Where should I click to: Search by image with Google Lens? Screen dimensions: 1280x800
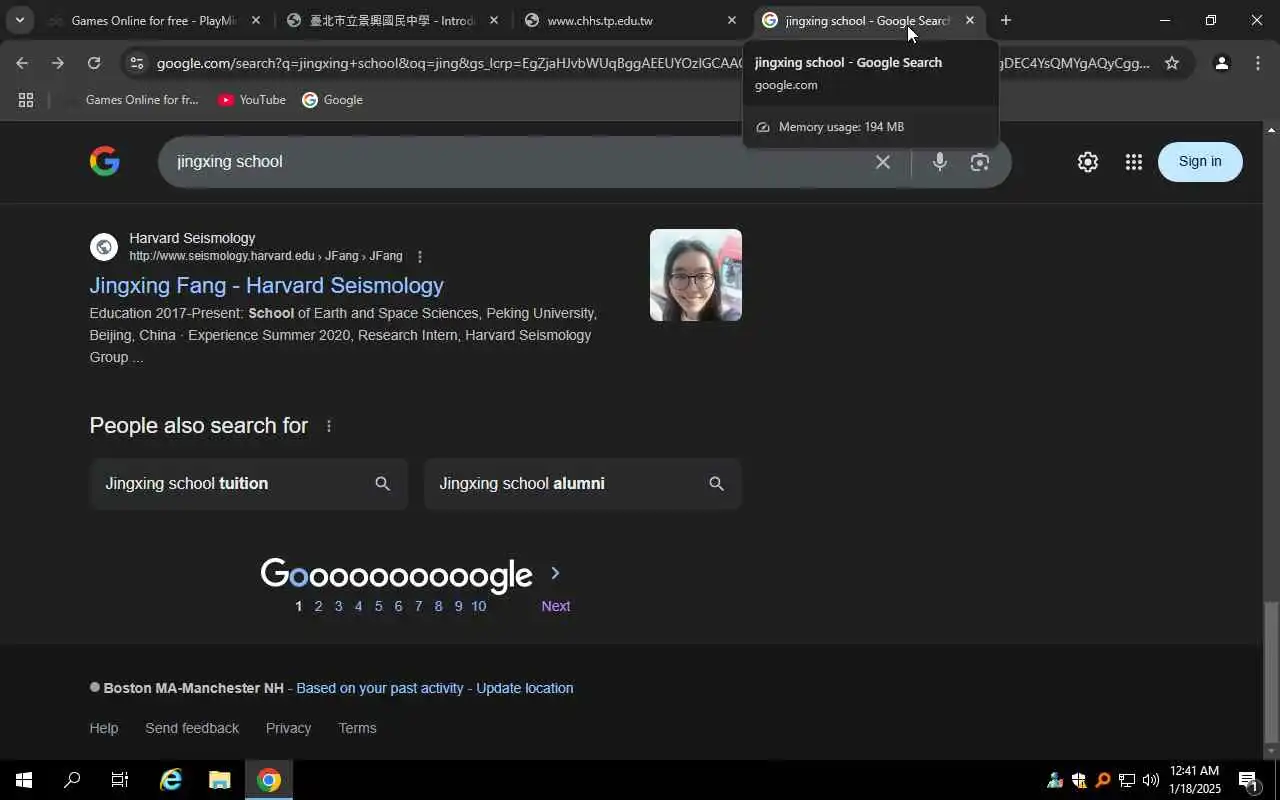980,162
